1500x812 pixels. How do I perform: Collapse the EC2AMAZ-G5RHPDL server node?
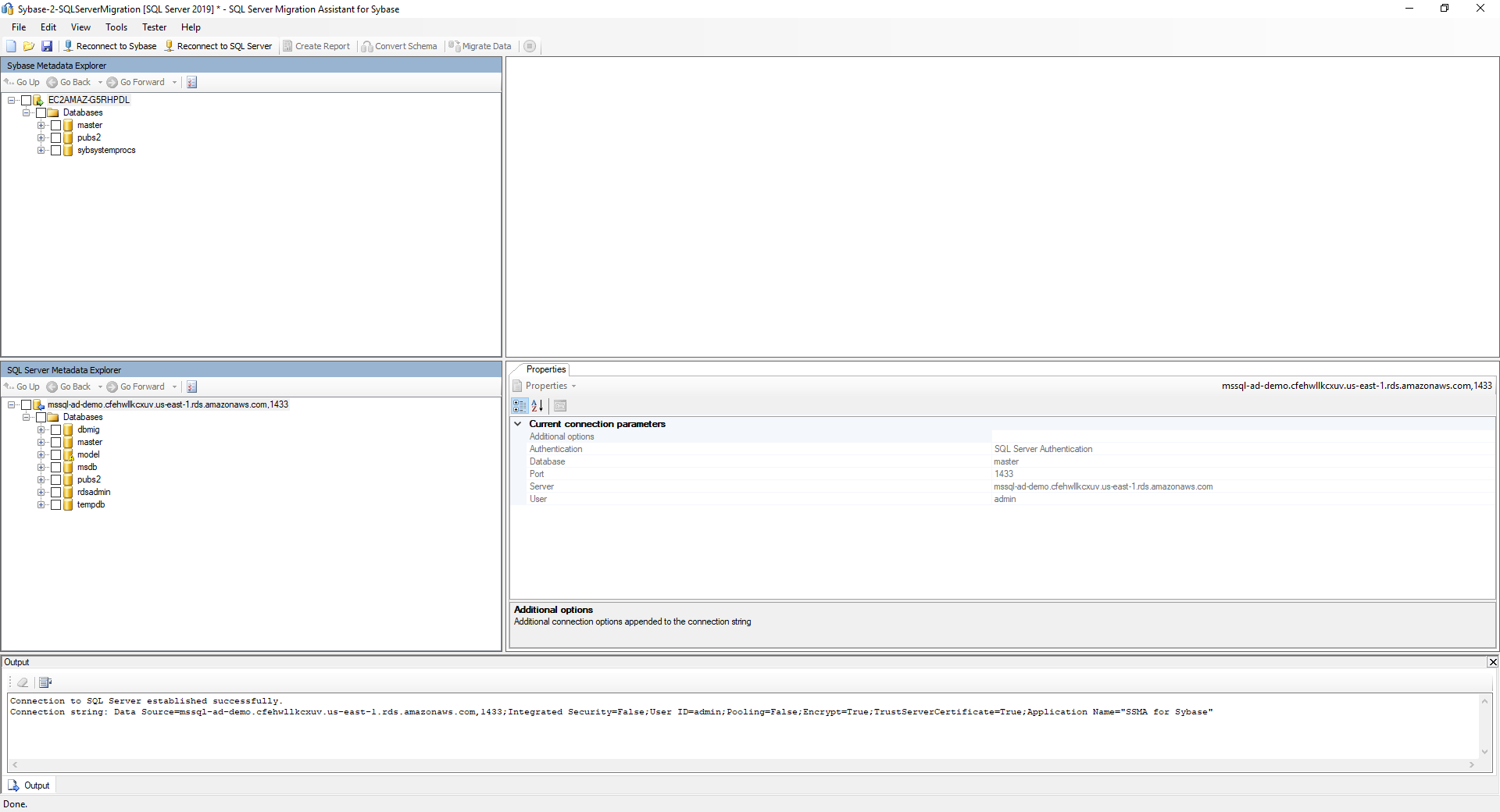click(x=11, y=100)
